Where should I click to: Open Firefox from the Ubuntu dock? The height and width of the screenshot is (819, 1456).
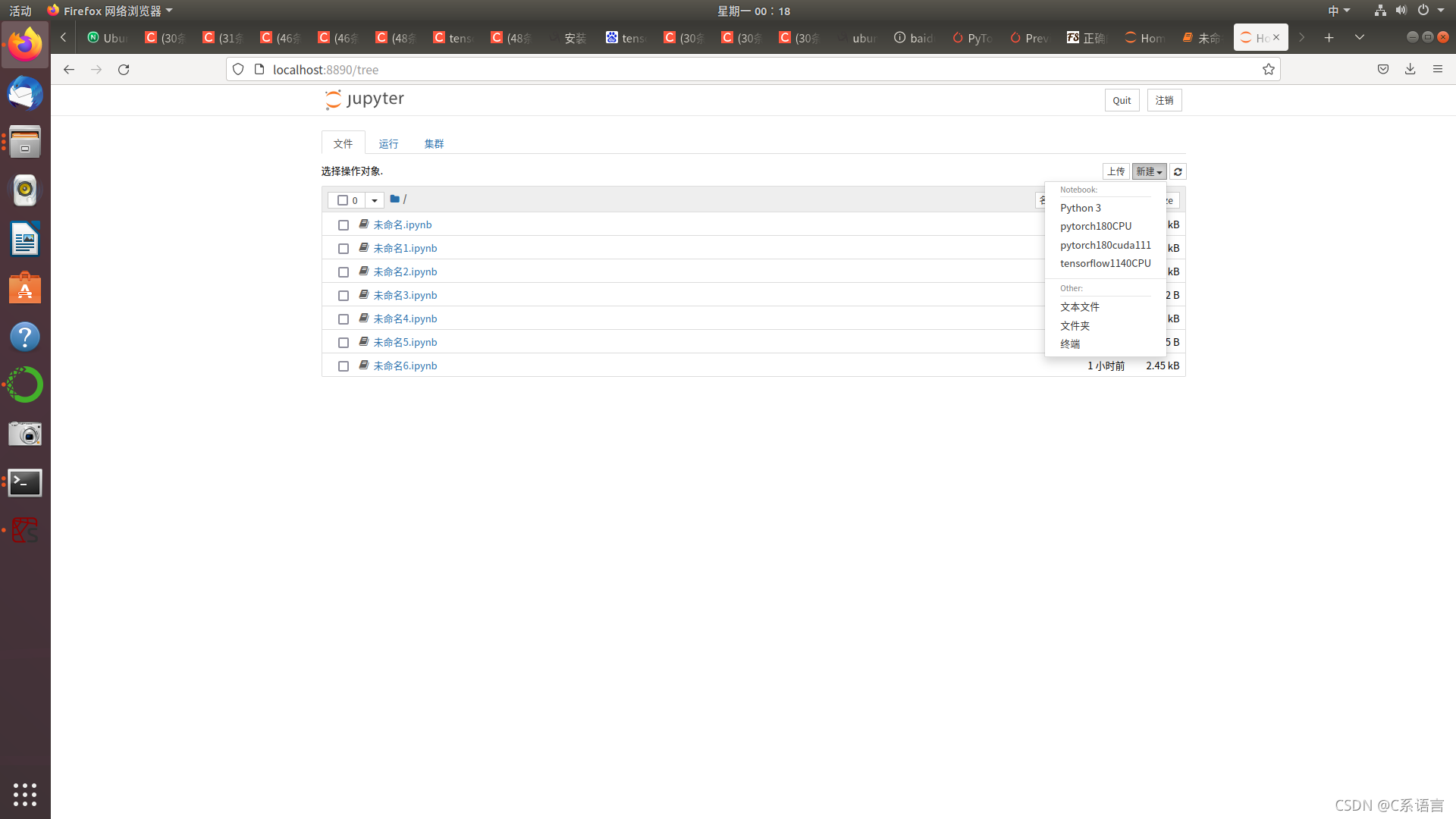25,45
